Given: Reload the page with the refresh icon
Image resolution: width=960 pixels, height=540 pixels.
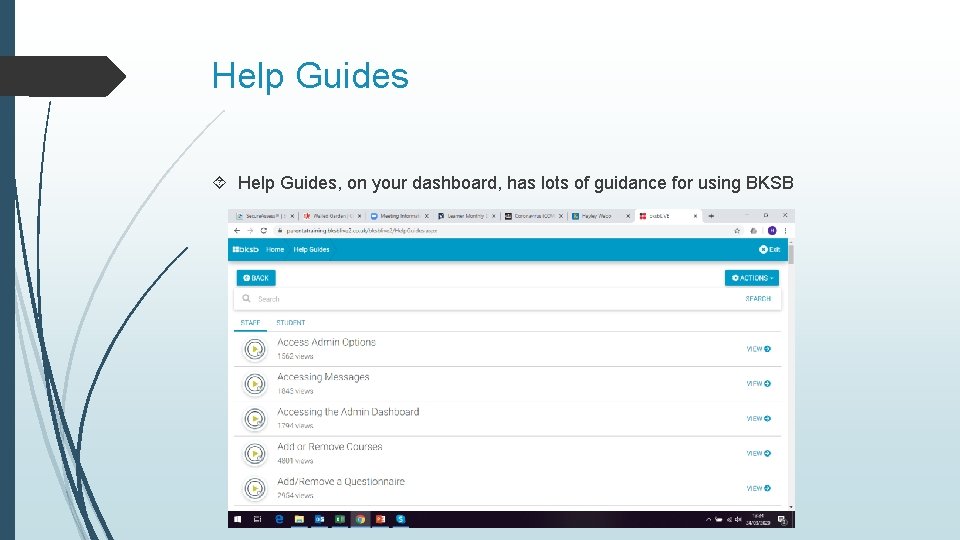Looking at the screenshot, I should tap(264, 231).
